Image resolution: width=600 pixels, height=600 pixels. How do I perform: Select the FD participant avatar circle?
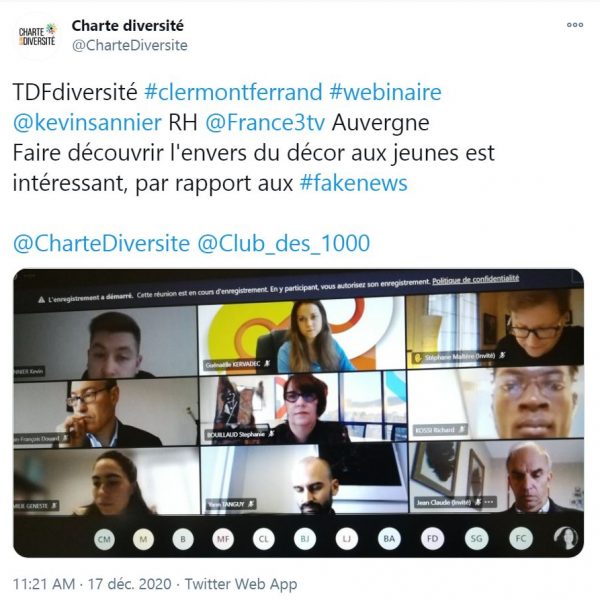pos(432,538)
